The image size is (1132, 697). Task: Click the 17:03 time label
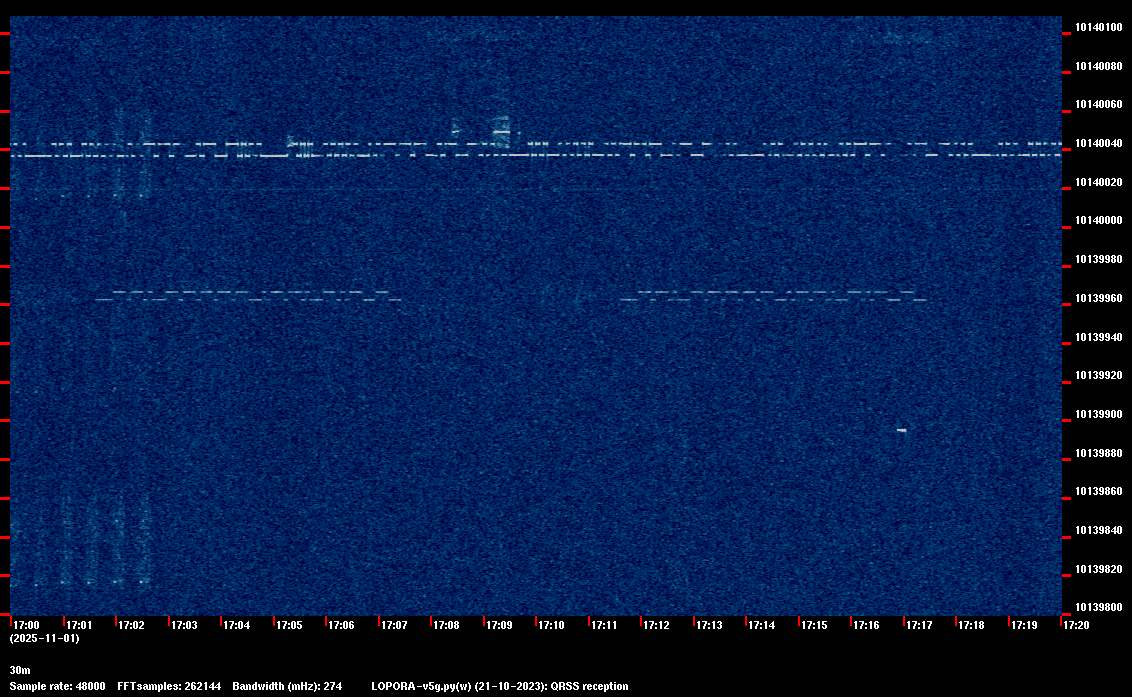(x=184, y=625)
